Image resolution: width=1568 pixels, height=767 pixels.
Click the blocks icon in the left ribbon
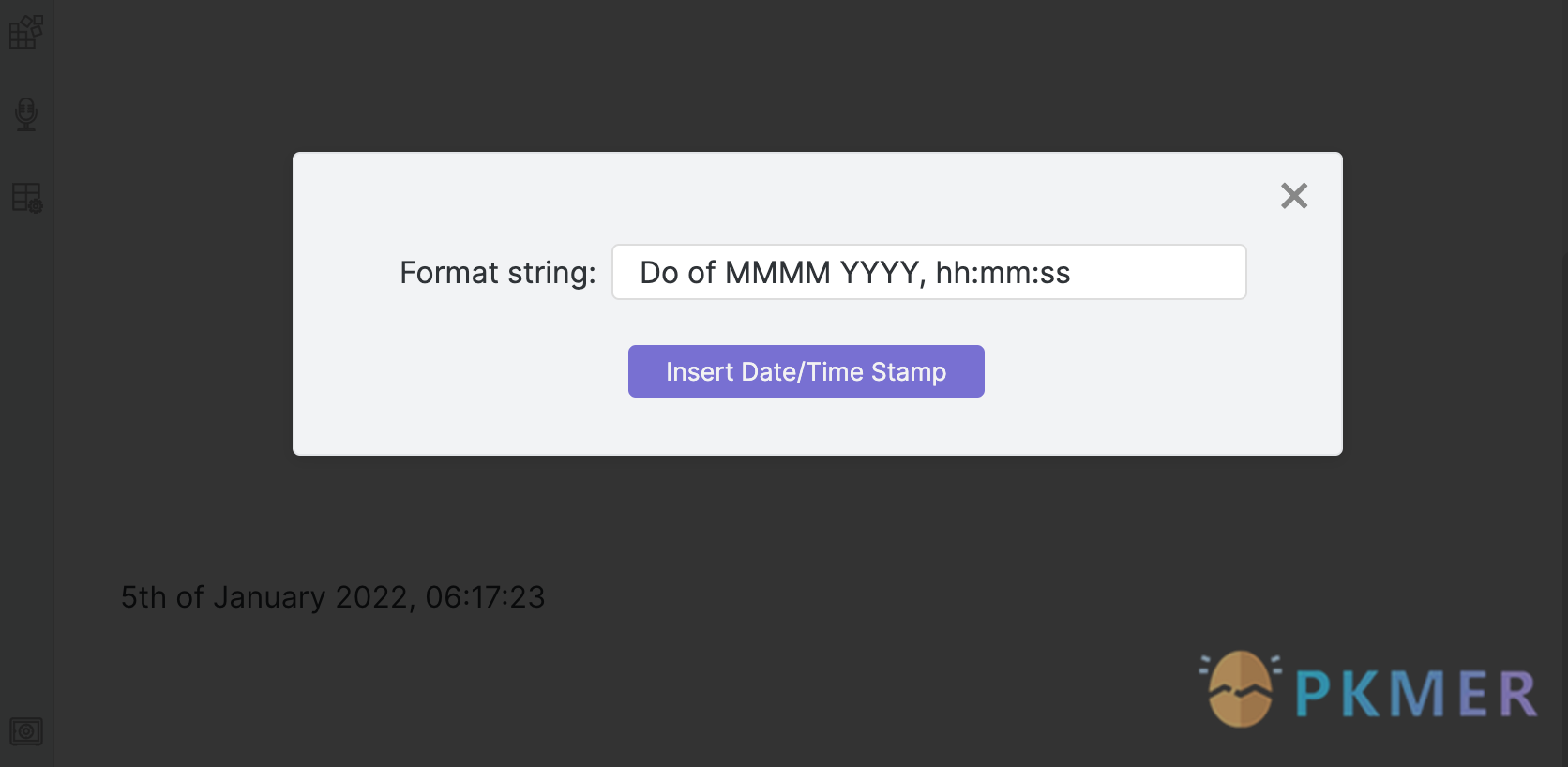click(26, 32)
